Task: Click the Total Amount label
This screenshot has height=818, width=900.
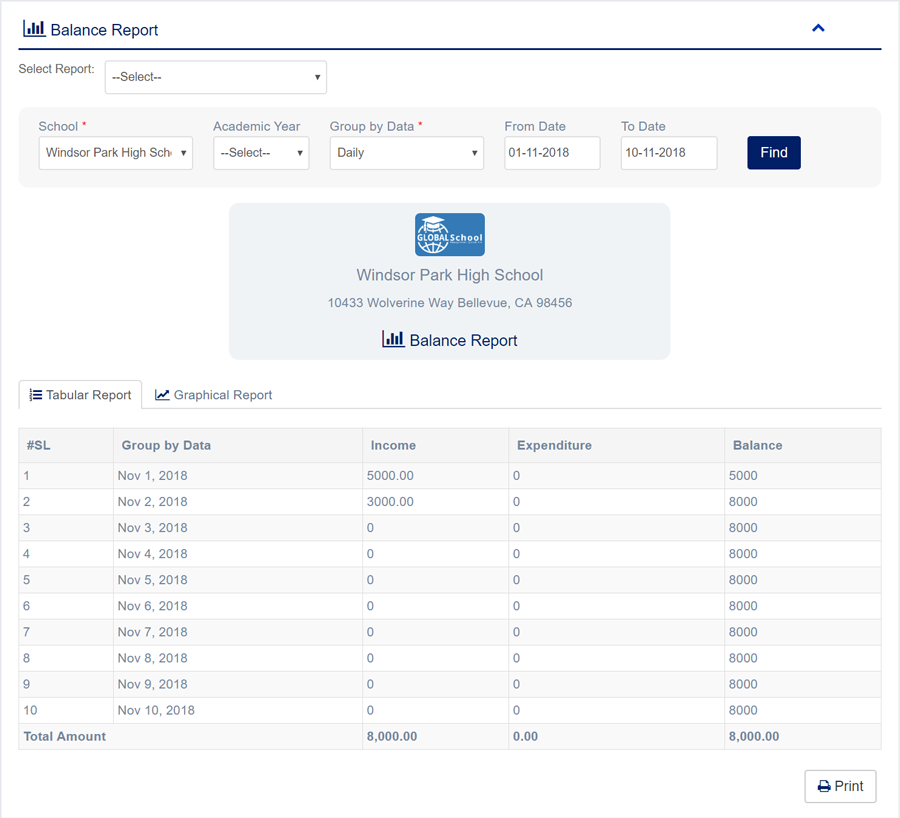Action: pyautogui.click(x=65, y=736)
